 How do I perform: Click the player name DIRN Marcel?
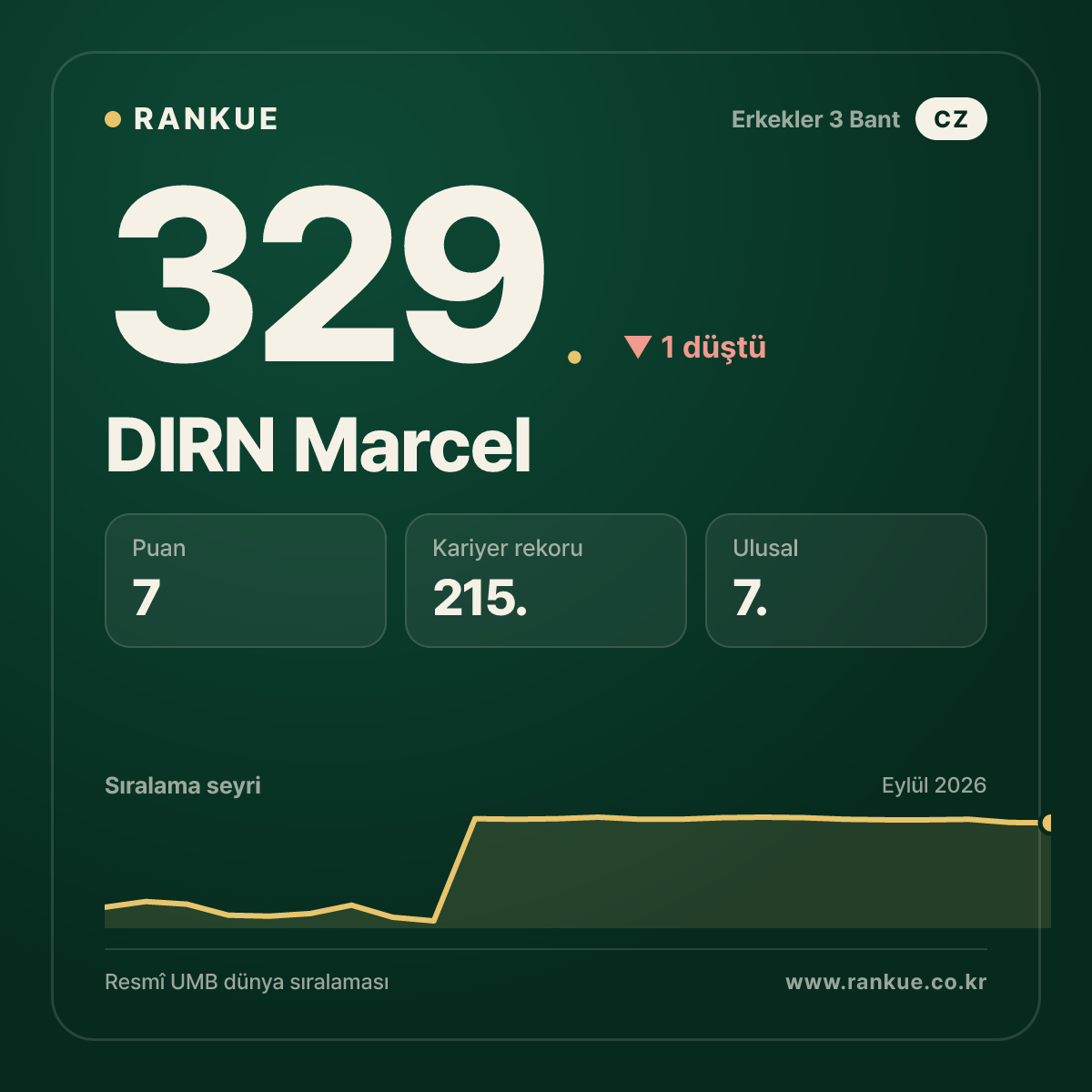tap(318, 445)
